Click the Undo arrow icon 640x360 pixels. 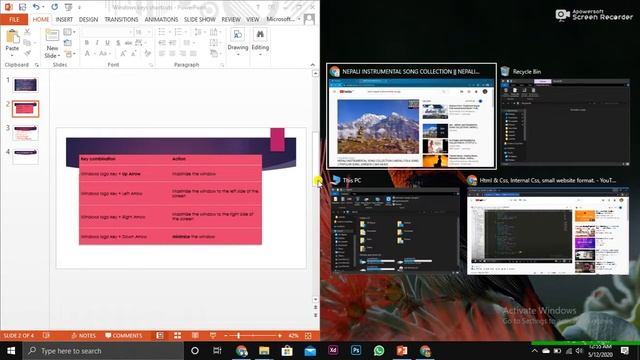tap(36, 7)
